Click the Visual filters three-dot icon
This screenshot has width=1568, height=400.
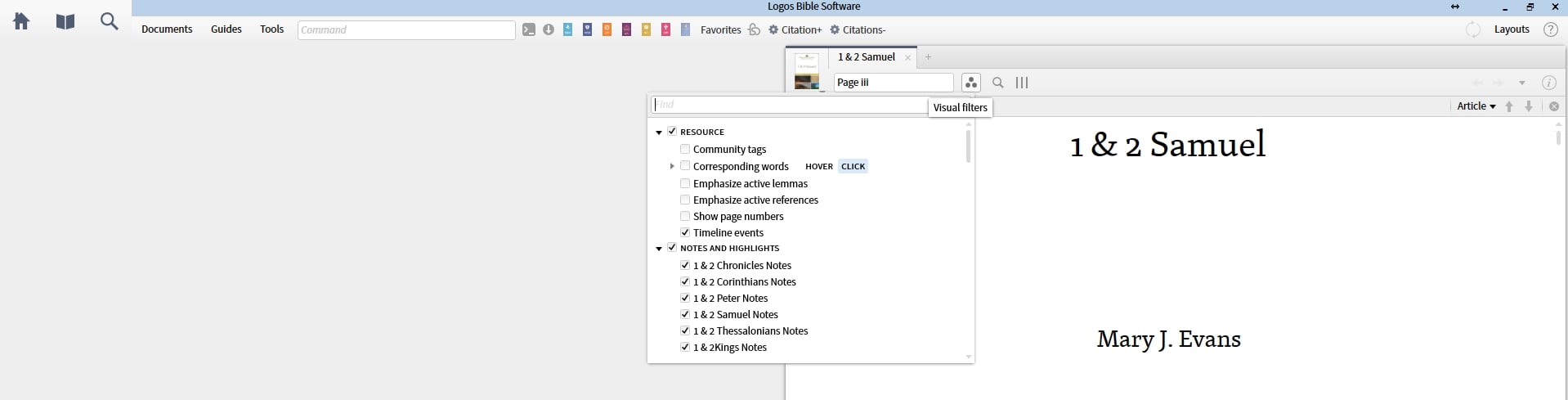click(x=970, y=83)
